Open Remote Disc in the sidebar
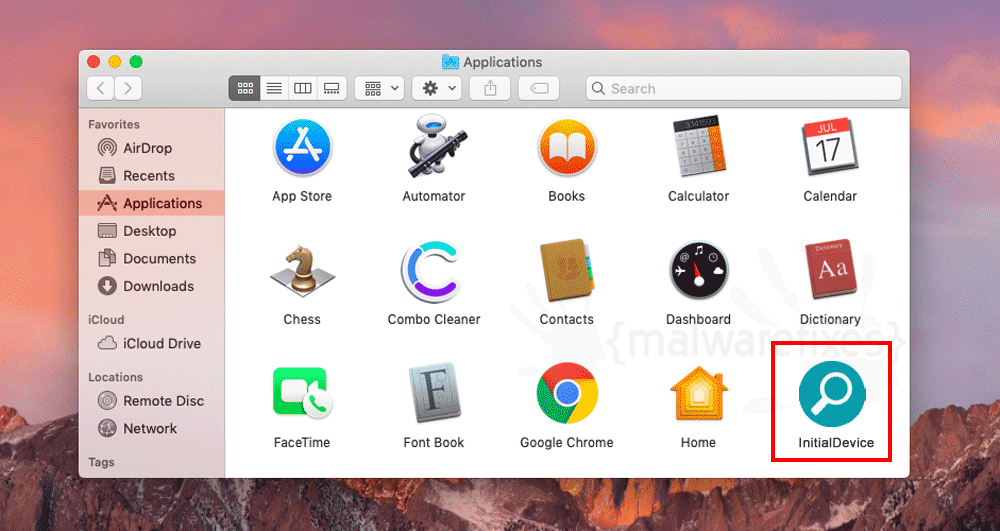This screenshot has height=531, width=1000. click(152, 401)
